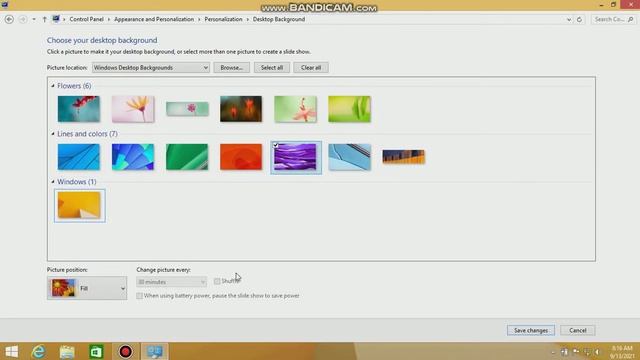Open File Explorer from taskbar
Screen dimensions: 640x360
[67, 351]
